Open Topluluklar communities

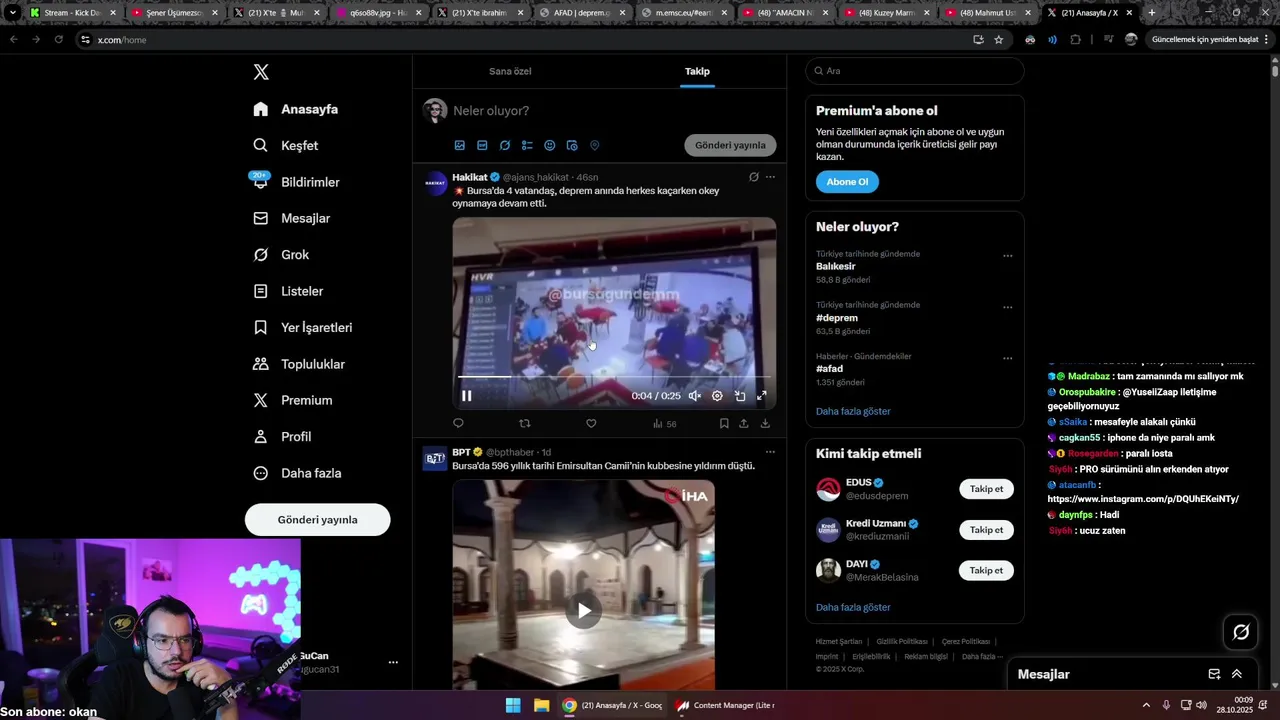tap(299, 364)
